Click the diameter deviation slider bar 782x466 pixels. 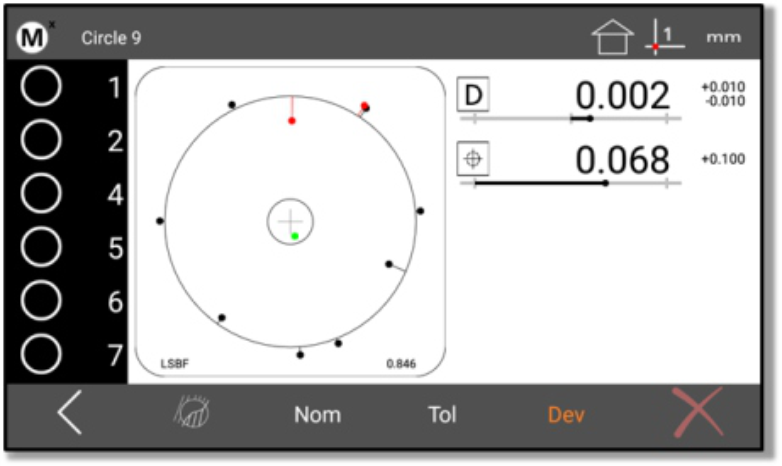coord(570,118)
